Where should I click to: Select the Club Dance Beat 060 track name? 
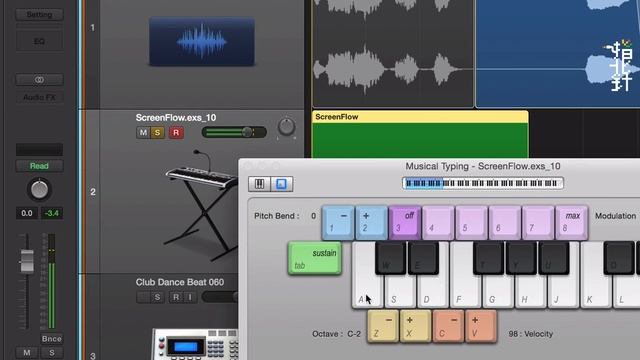click(180, 282)
